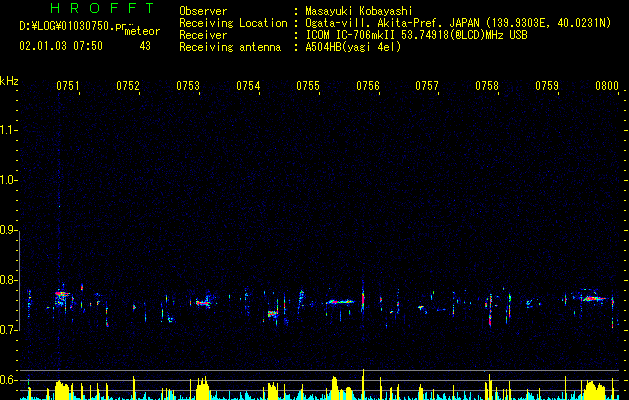The image size is (629, 400).
Task: Click the HROFFT title text
Action: click(x=102, y=8)
